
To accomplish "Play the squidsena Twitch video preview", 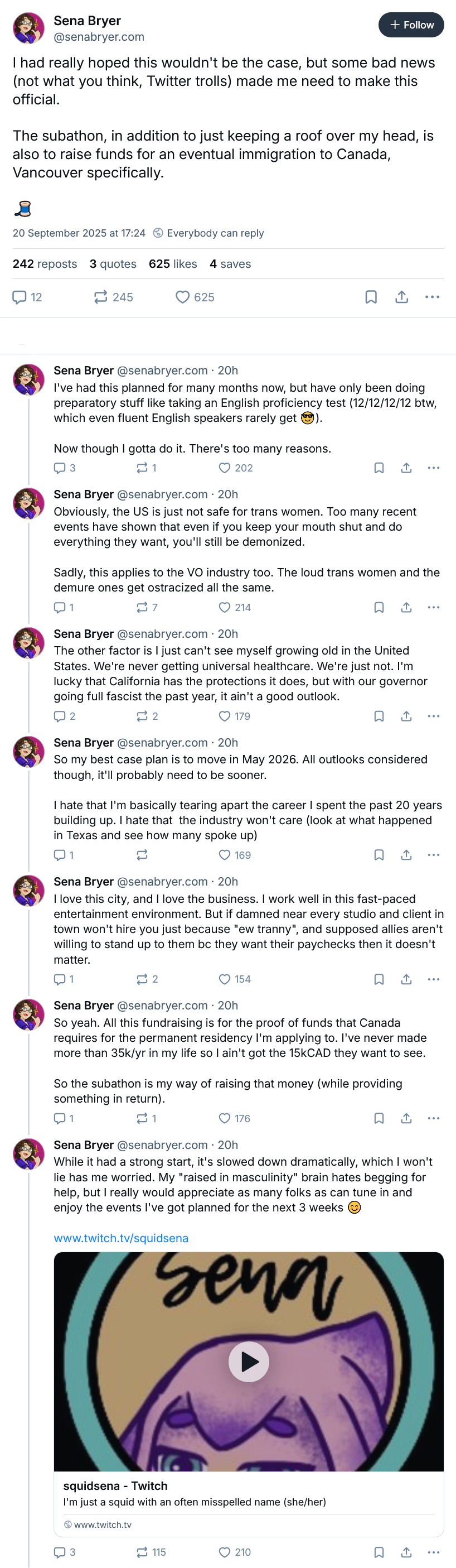I will pyautogui.click(x=249, y=1361).
